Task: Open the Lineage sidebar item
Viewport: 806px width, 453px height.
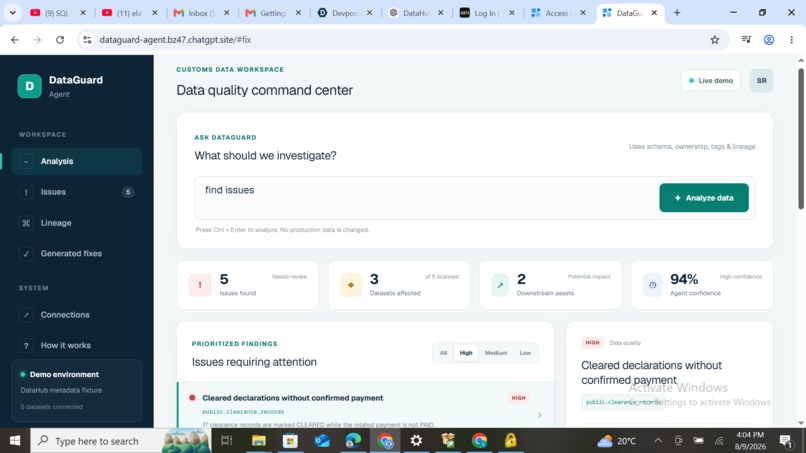Action: (x=77, y=223)
